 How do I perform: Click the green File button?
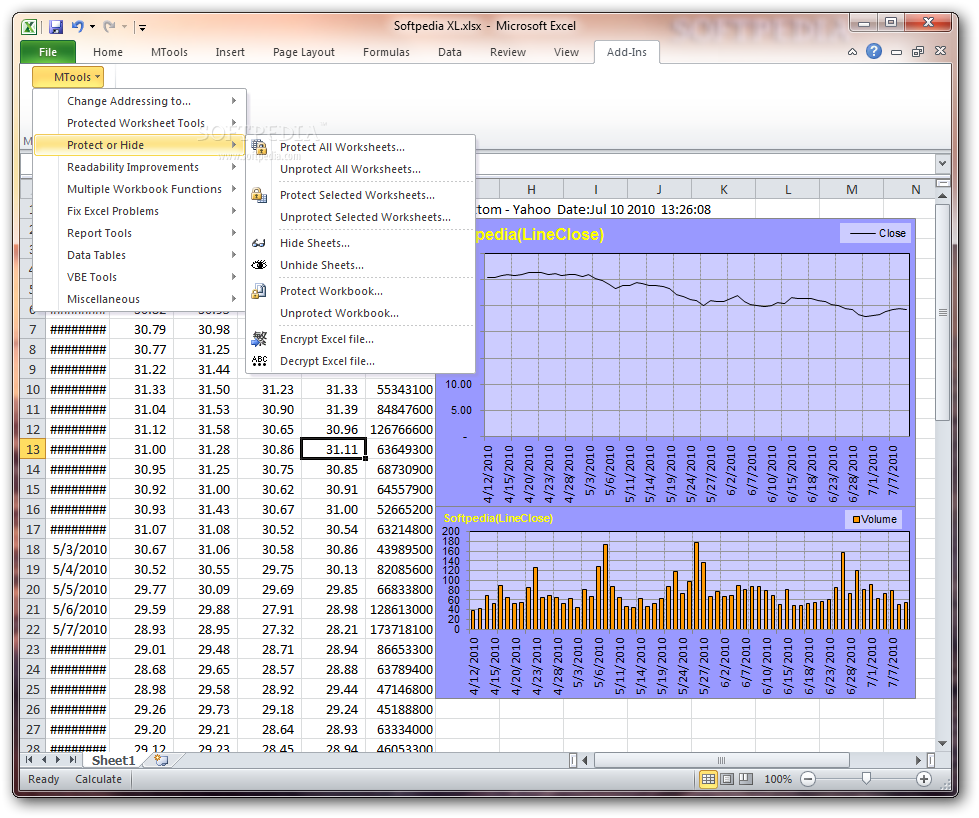(47, 52)
